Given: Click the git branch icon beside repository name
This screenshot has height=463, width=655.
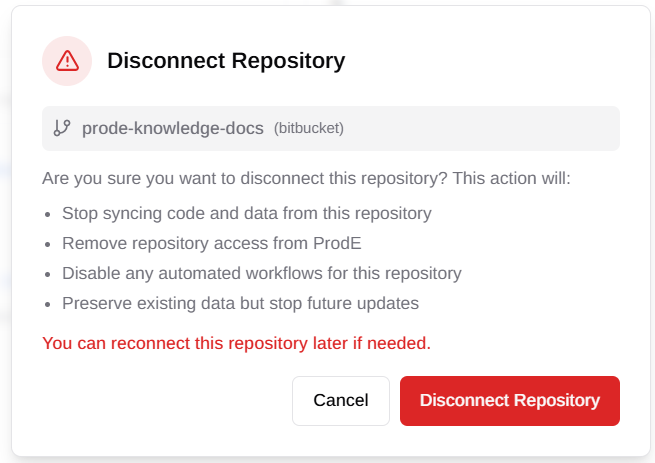Looking at the screenshot, I should (x=62, y=128).
